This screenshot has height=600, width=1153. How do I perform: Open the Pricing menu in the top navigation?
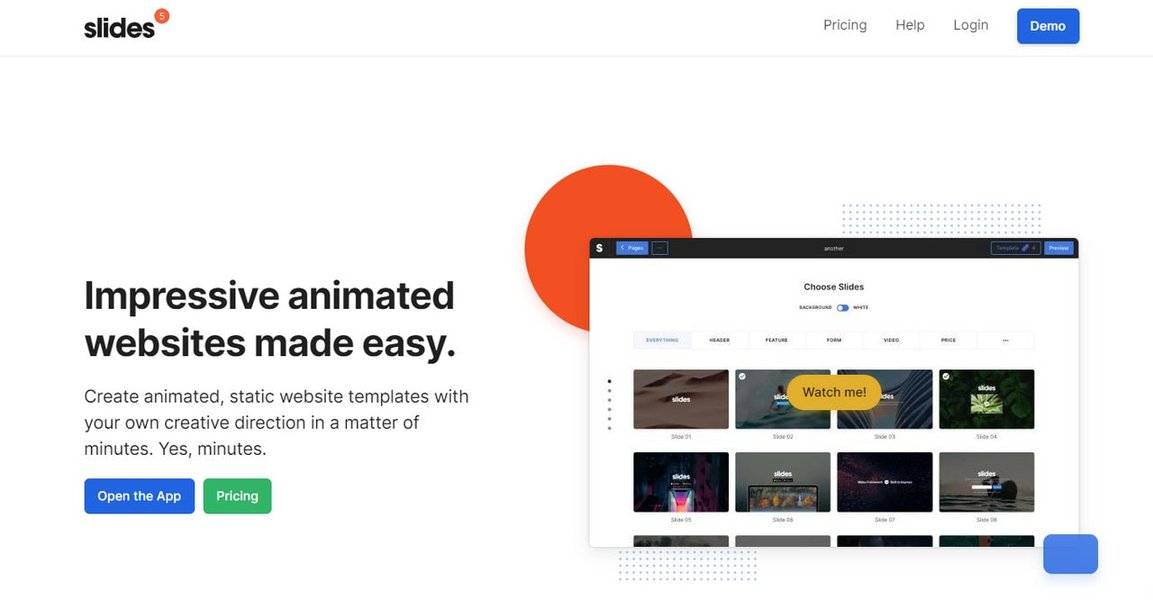(x=845, y=24)
